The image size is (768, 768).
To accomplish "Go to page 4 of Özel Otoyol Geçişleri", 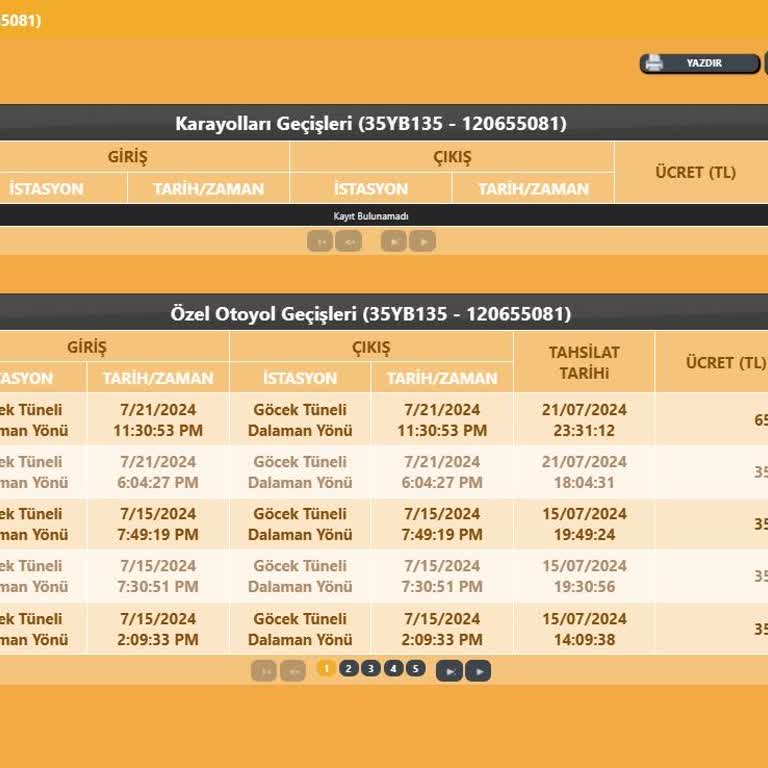I will (393, 668).
